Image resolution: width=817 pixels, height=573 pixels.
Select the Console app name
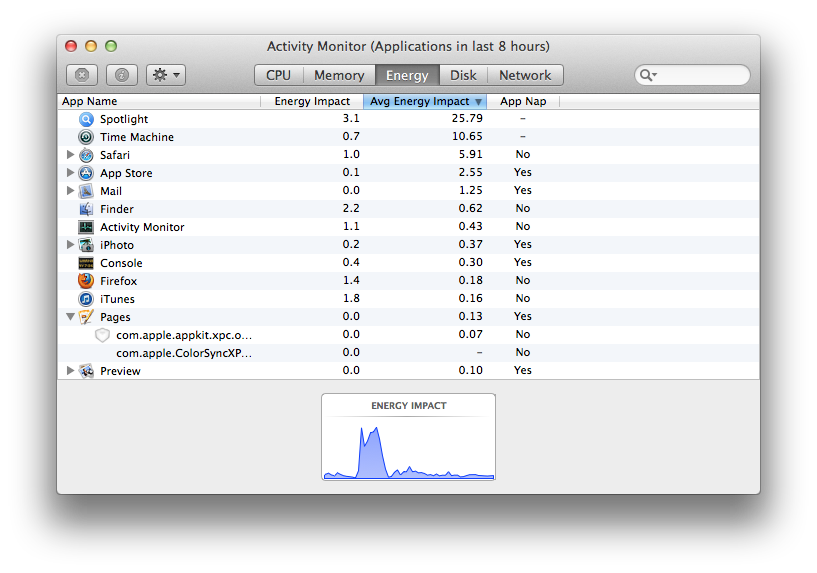(x=121, y=263)
